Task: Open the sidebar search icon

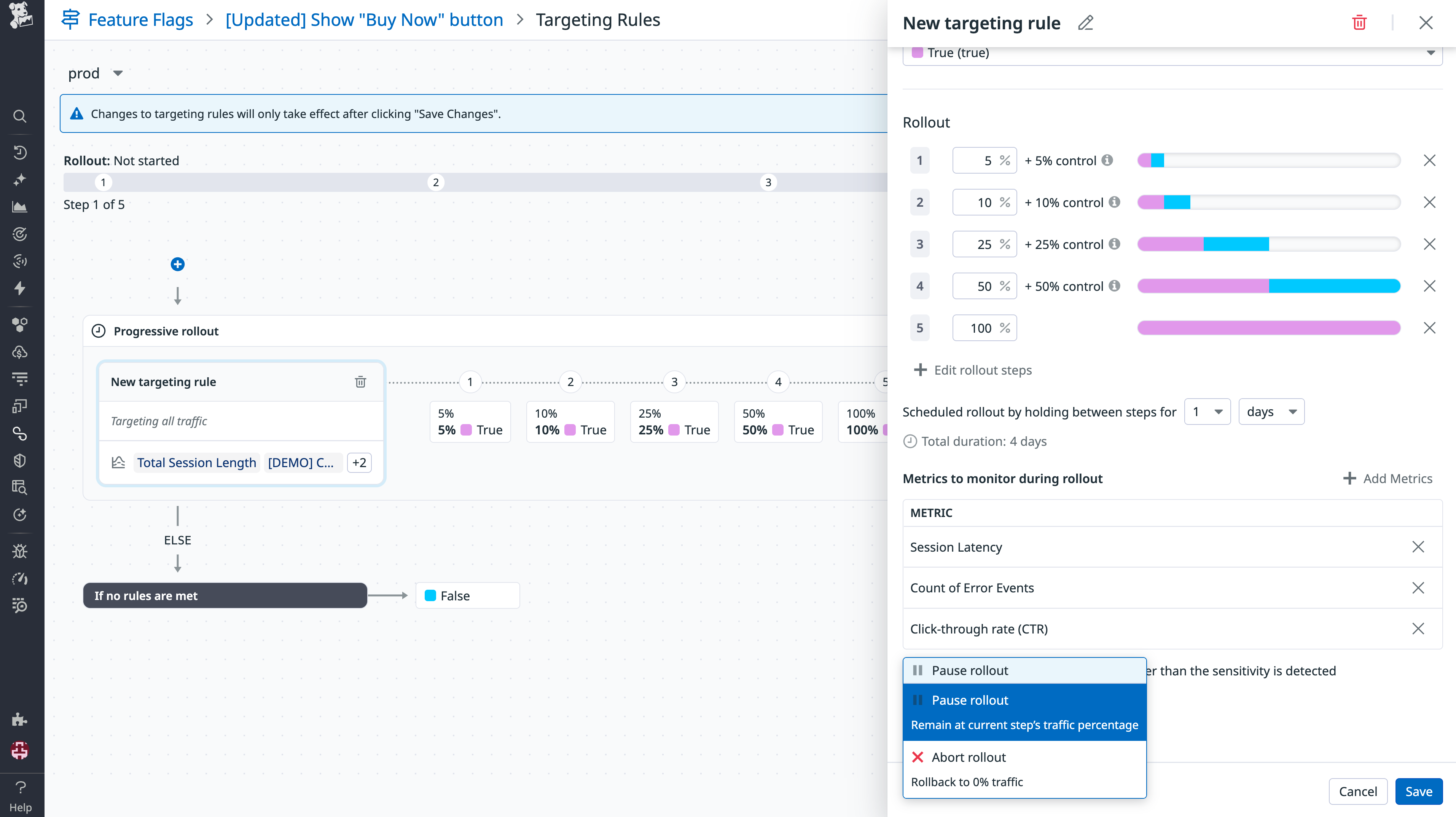Action: [20, 116]
